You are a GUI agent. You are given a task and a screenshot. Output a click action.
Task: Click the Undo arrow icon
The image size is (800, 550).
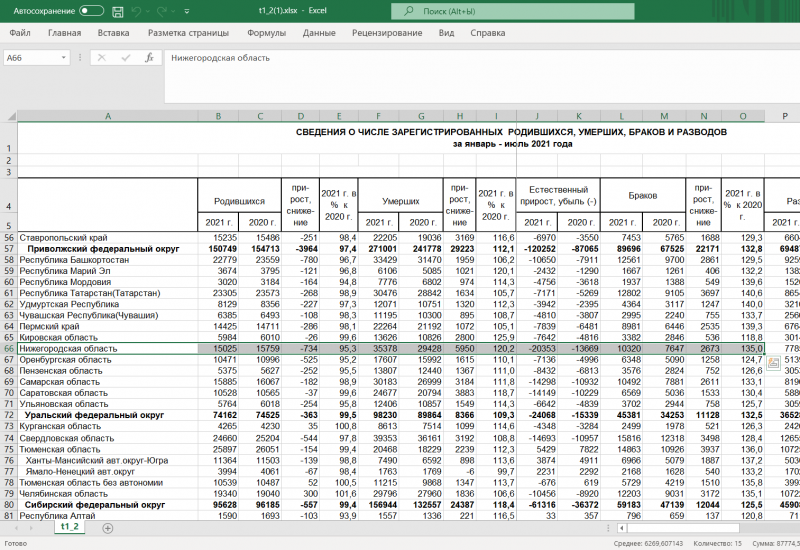(136, 11)
